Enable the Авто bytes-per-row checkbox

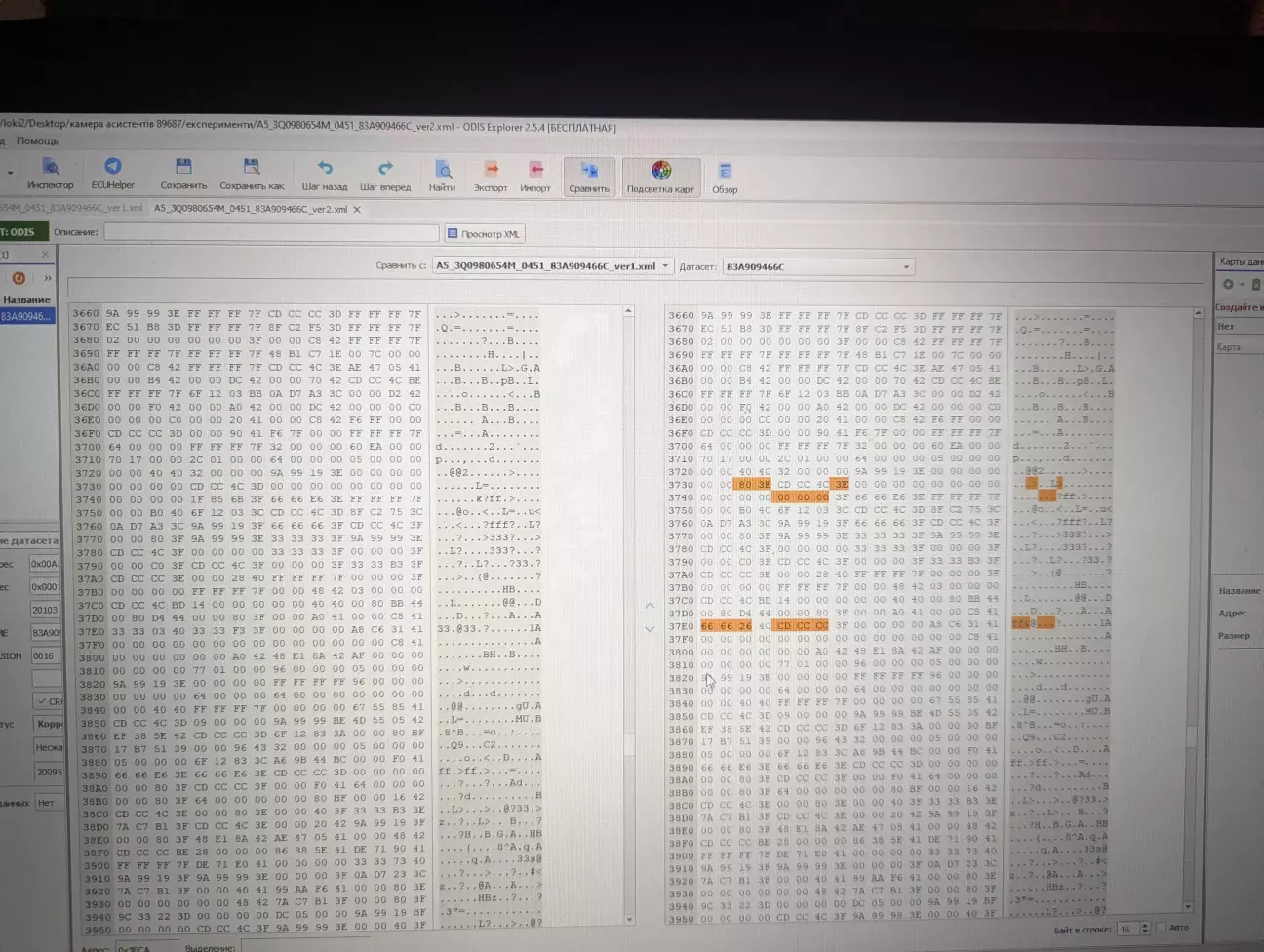pyautogui.click(x=1161, y=928)
